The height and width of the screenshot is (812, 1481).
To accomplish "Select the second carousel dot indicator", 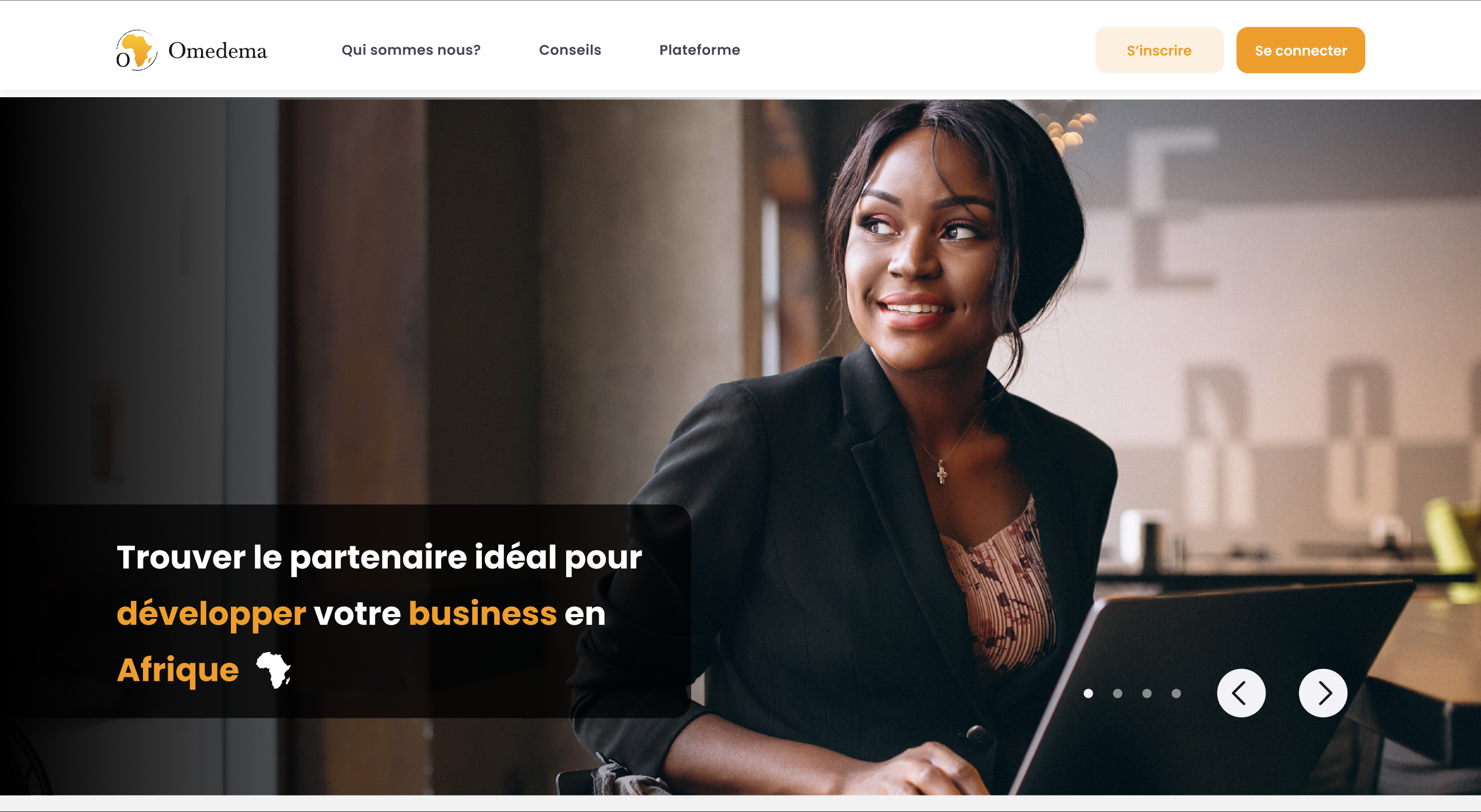I will (1117, 693).
